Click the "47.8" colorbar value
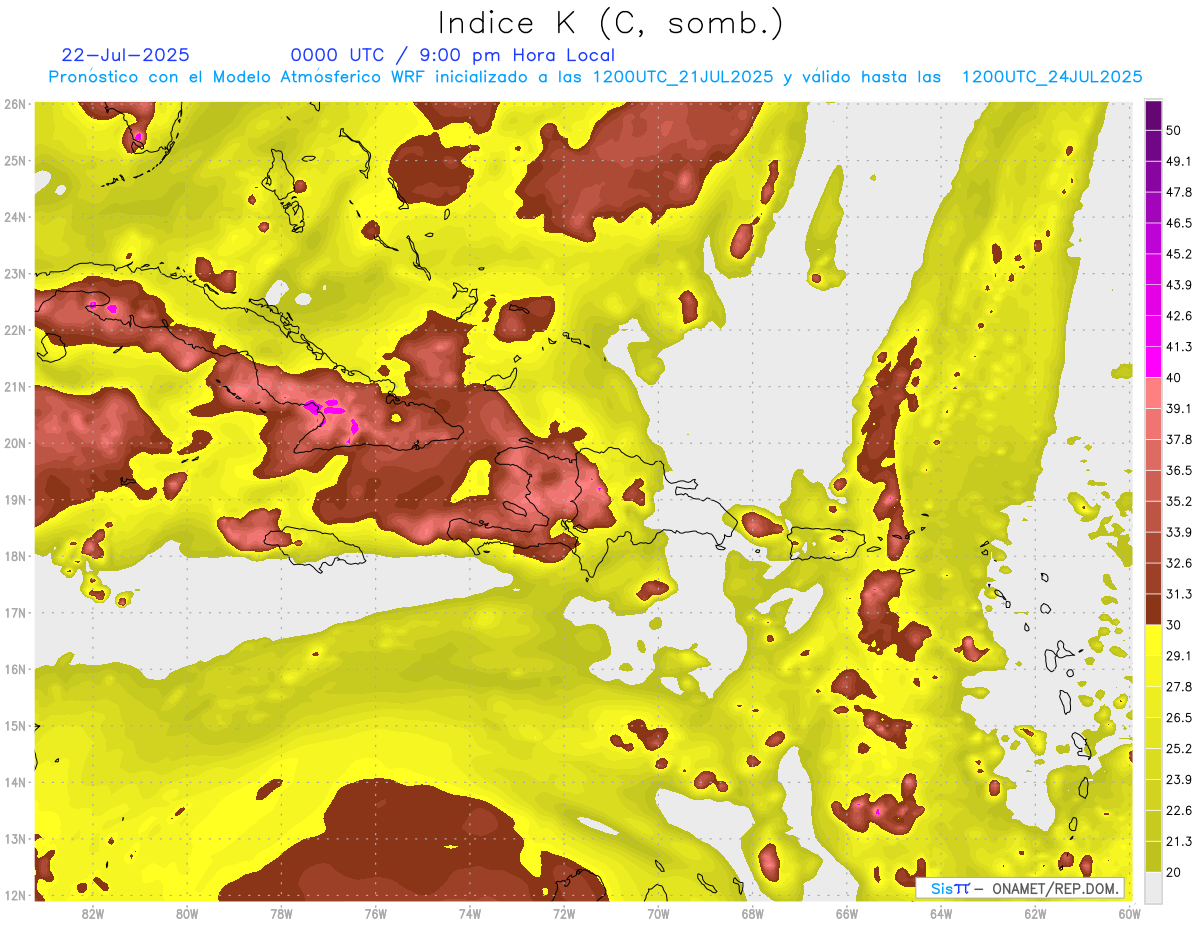This screenshot has width=1200, height=927. click(1179, 193)
